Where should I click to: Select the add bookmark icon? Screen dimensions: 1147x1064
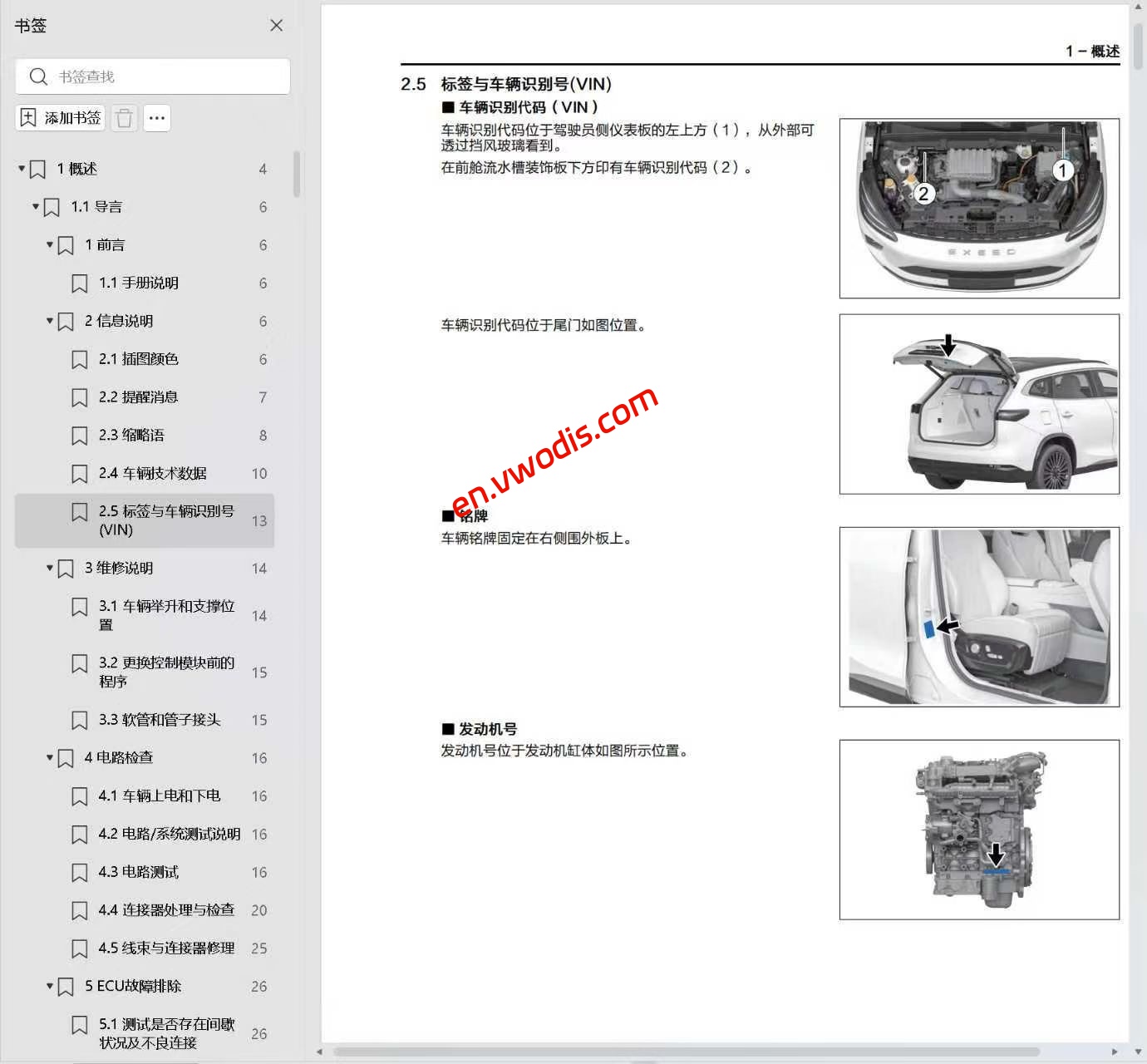26,117
